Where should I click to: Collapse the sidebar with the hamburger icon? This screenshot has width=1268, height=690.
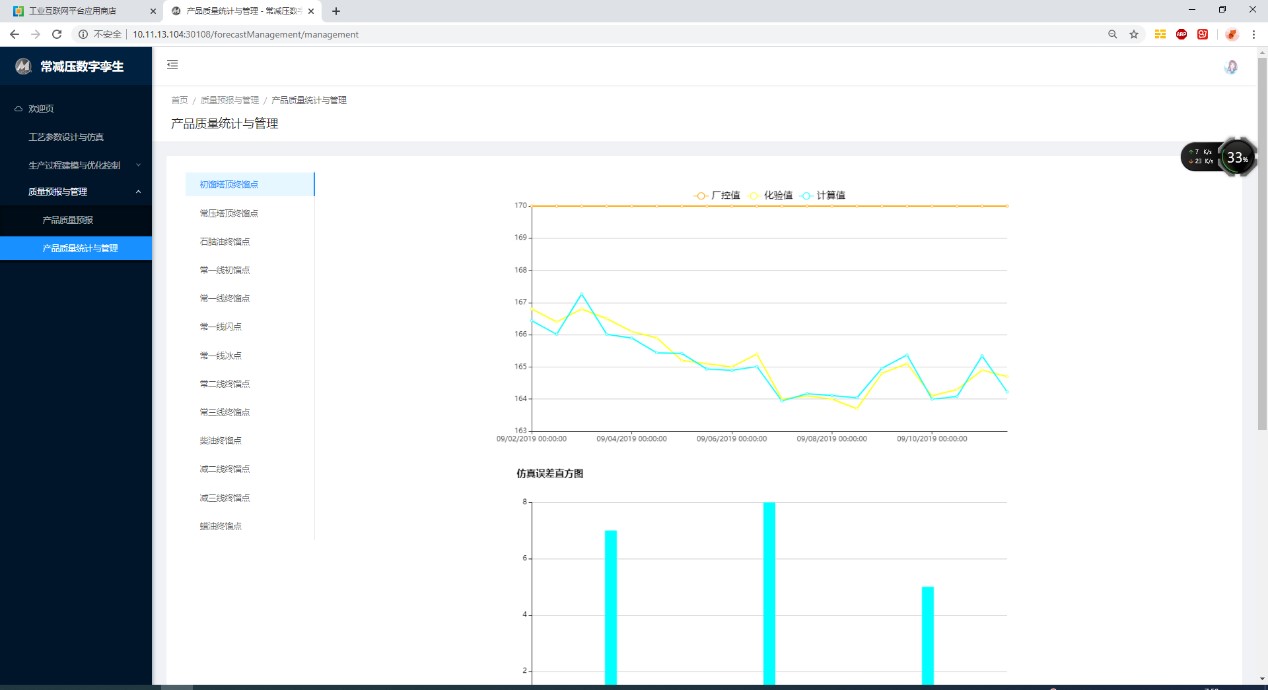pos(172,65)
